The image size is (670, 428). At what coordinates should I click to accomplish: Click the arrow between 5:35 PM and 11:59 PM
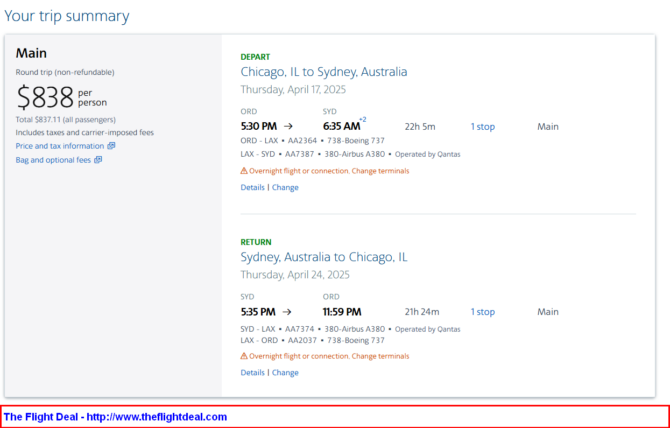click(x=287, y=312)
